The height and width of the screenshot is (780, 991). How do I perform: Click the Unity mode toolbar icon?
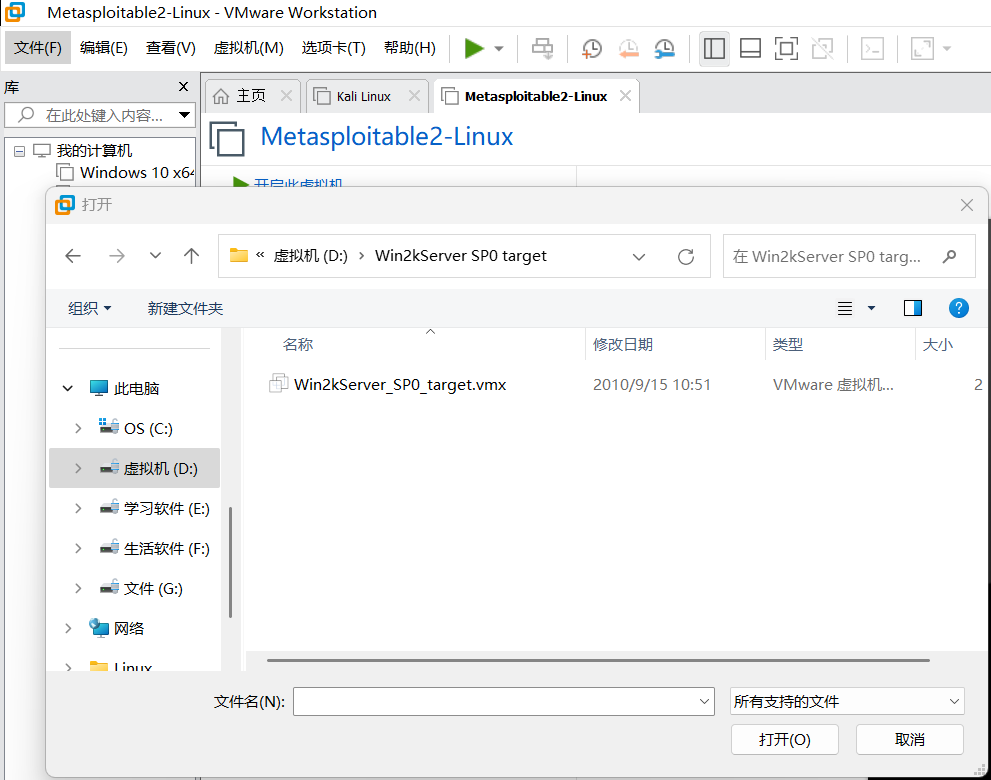point(822,49)
